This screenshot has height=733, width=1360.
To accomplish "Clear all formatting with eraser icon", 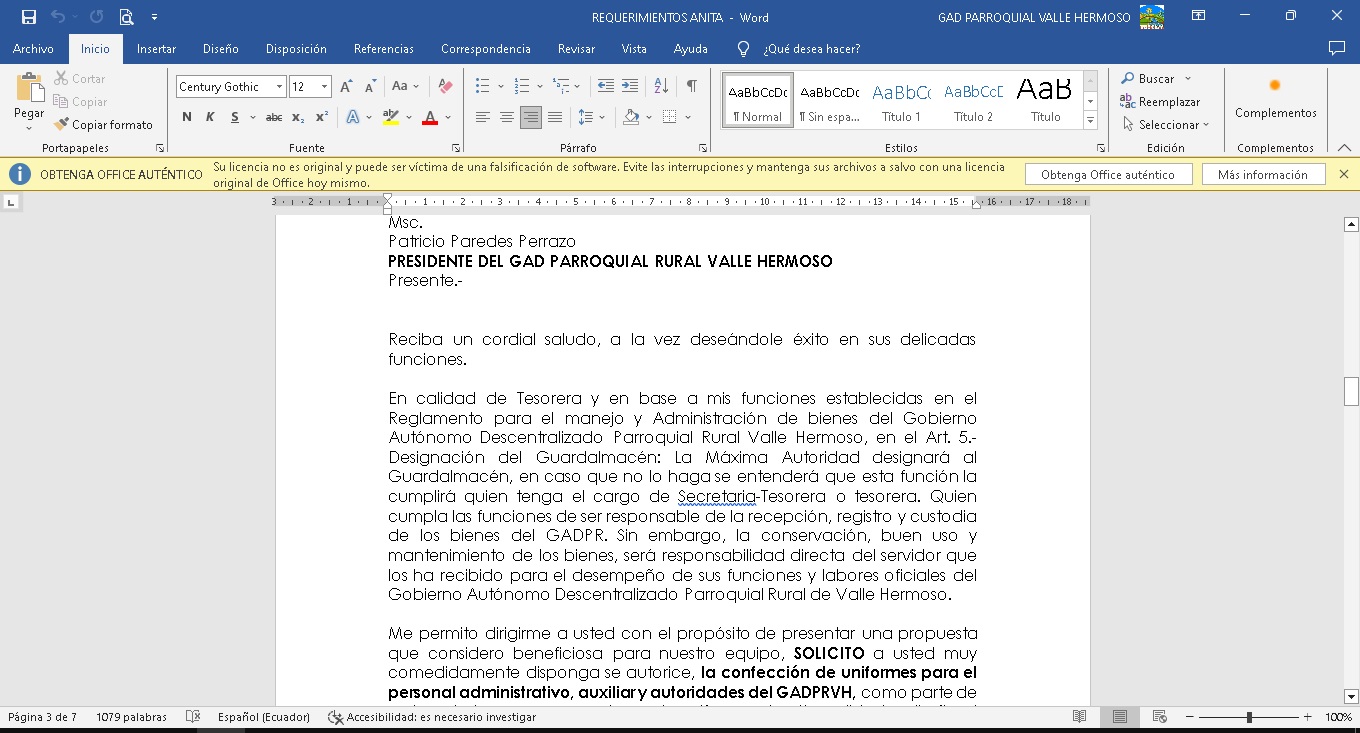I will point(446,87).
